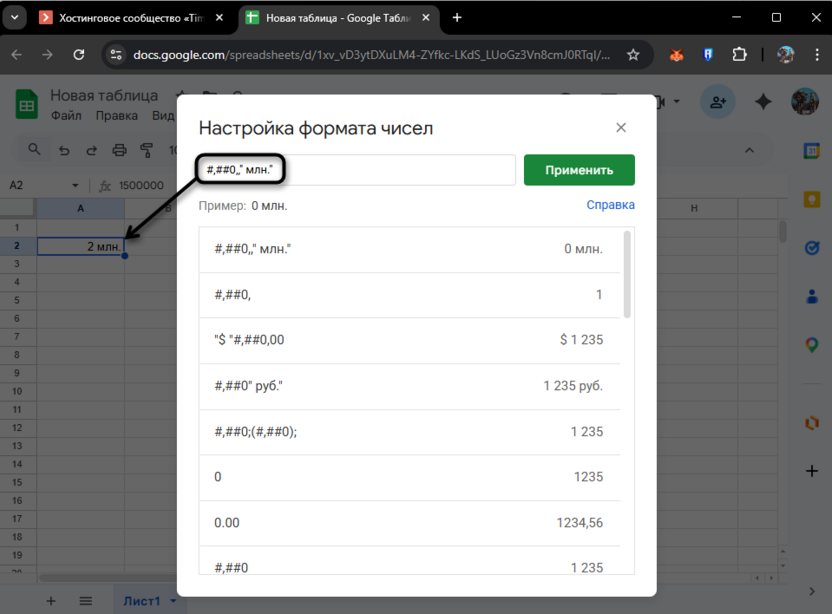Click the Redo icon

[91, 148]
